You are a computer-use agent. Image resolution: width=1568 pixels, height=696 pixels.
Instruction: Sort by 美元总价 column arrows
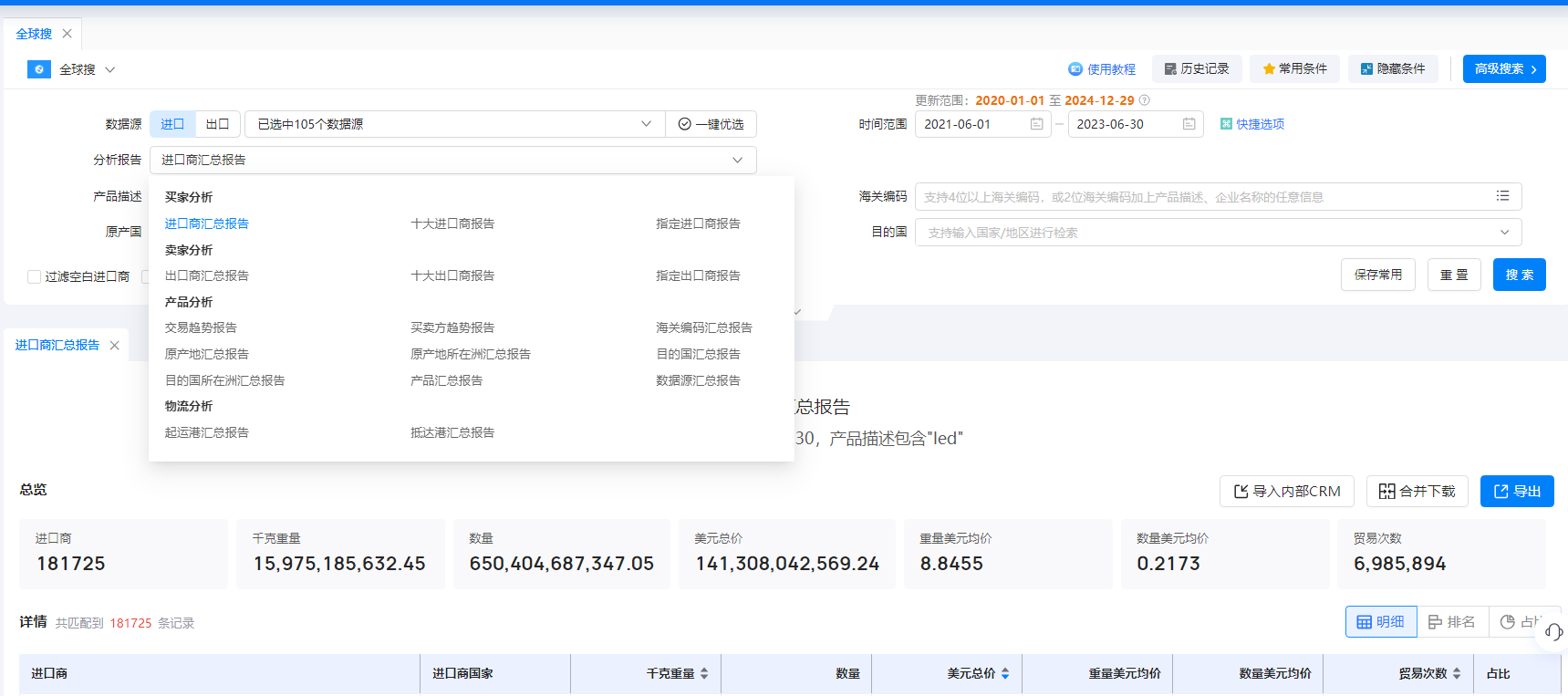tap(1005, 673)
